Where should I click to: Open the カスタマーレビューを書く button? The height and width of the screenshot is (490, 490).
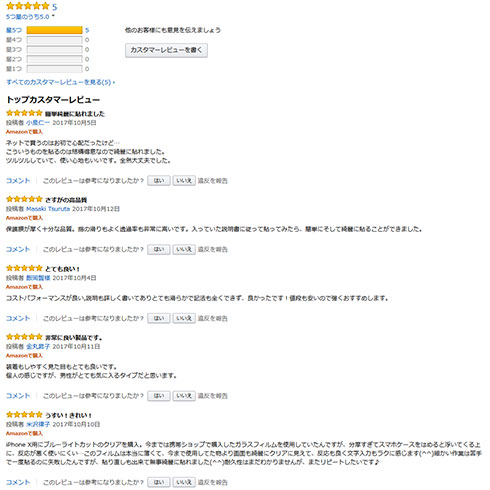[x=166, y=50]
